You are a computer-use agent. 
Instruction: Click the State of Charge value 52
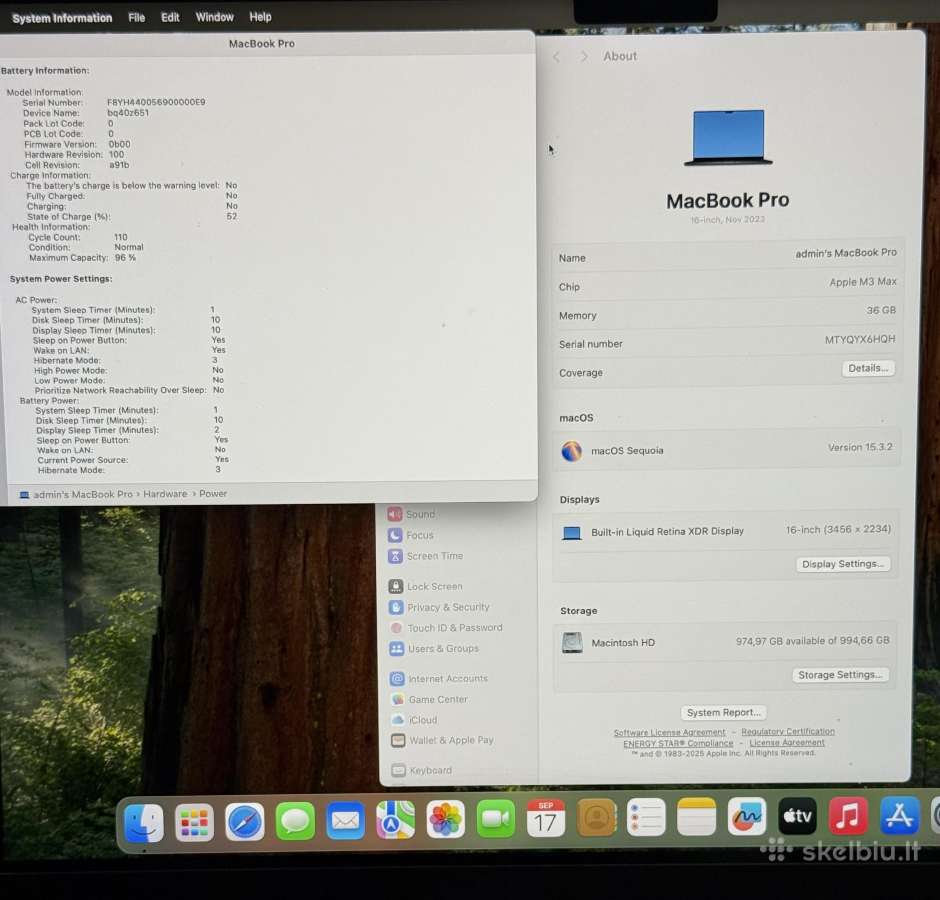pyautogui.click(x=231, y=216)
